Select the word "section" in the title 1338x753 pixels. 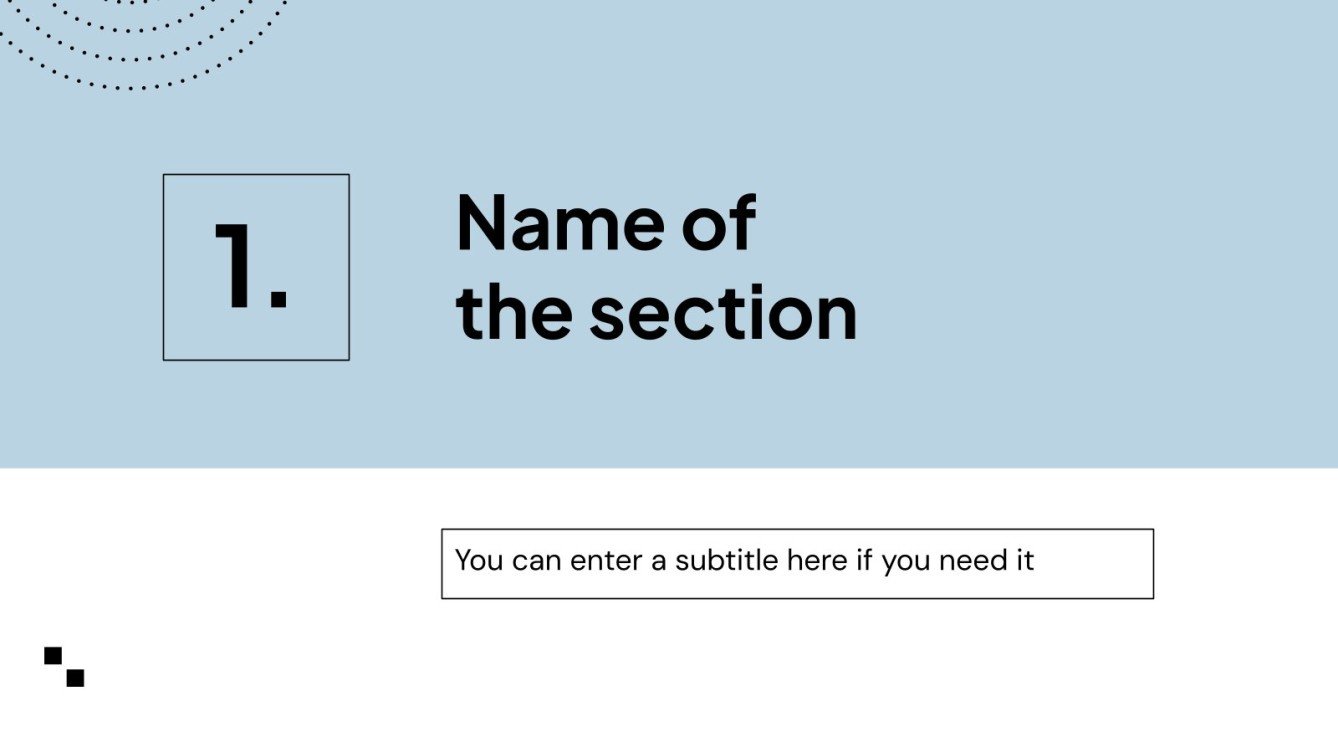point(722,312)
